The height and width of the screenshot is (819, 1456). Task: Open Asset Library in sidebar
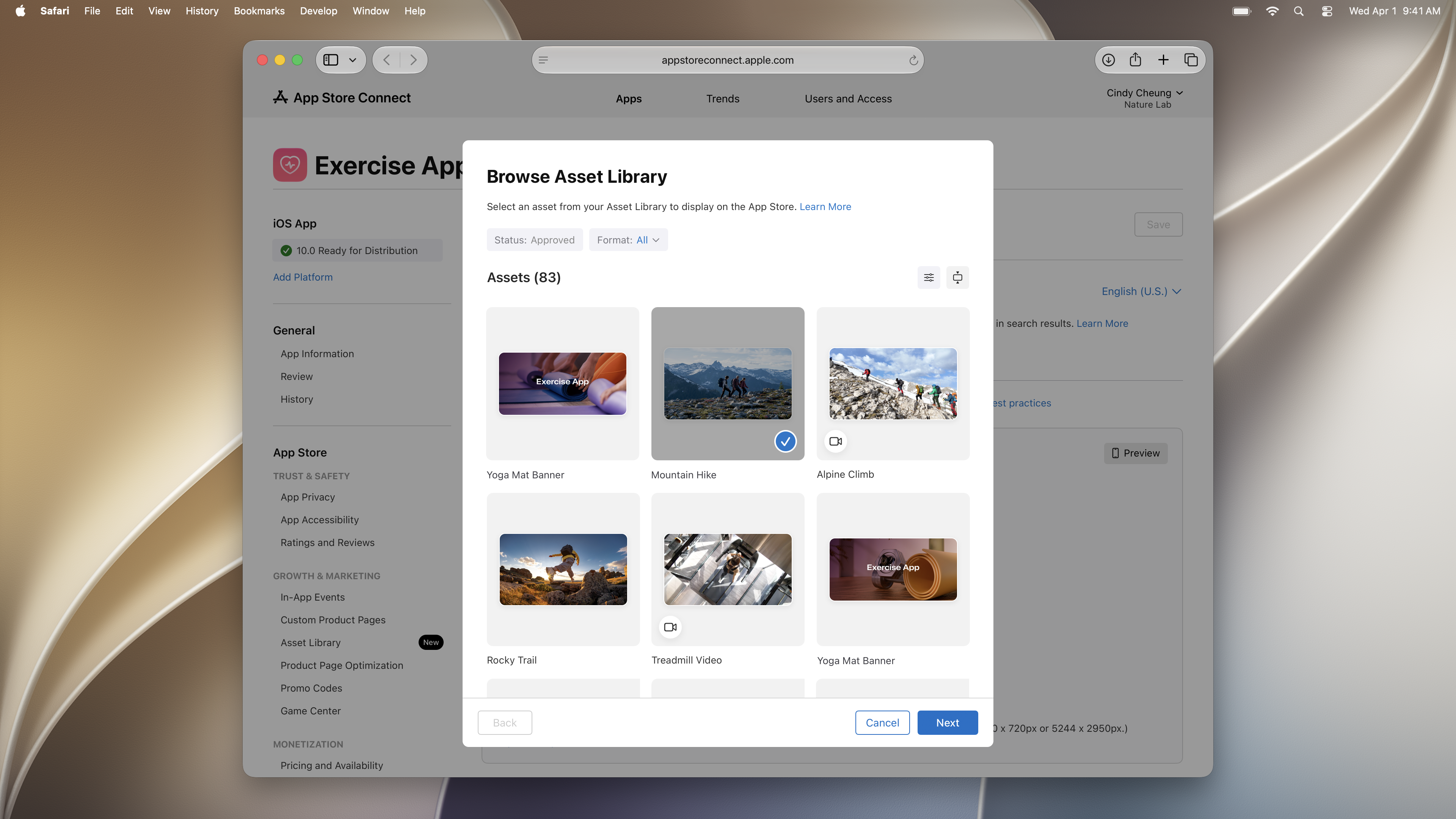click(310, 643)
